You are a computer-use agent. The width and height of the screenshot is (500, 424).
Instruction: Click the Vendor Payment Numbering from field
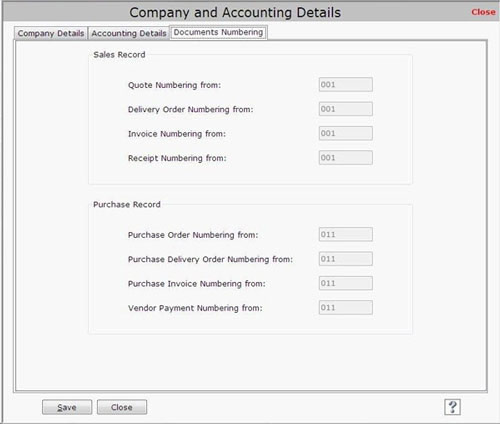pyautogui.click(x=346, y=307)
